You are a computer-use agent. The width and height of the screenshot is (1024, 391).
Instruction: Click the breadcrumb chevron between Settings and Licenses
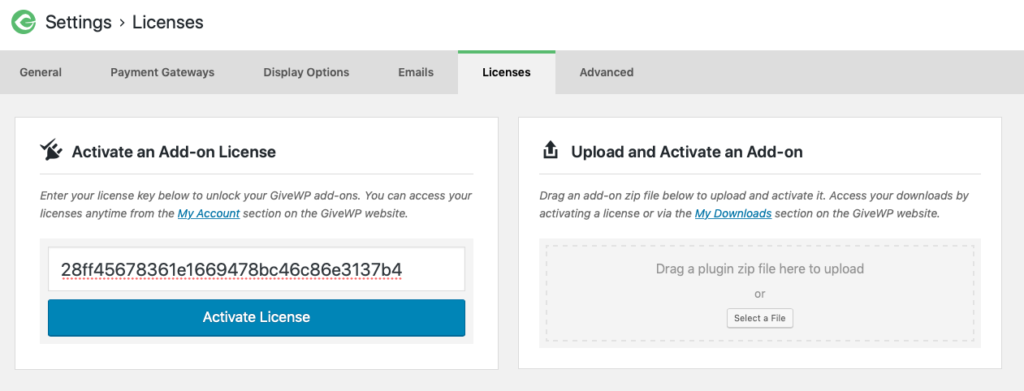coord(121,23)
